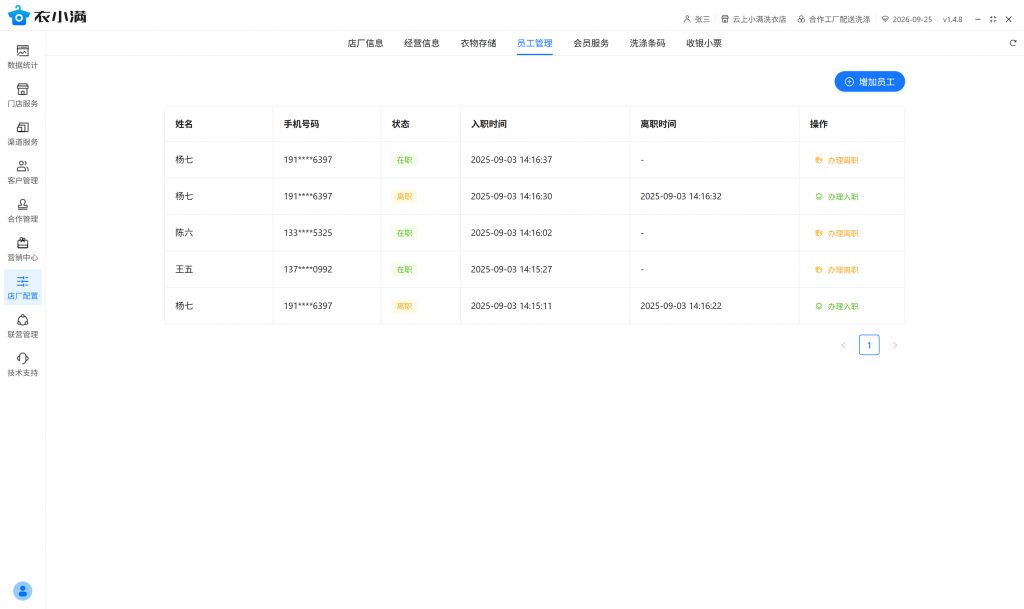The height and width of the screenshot is (609, 1024).
Task: Open 联营管理 sidebar section
Action: pyautogui.click(x=22, y=325)
